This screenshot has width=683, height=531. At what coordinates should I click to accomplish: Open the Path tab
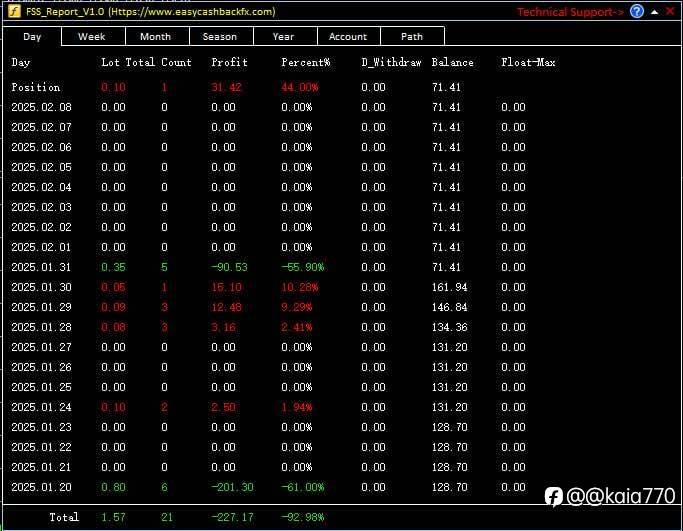click(x=412, y=37)
